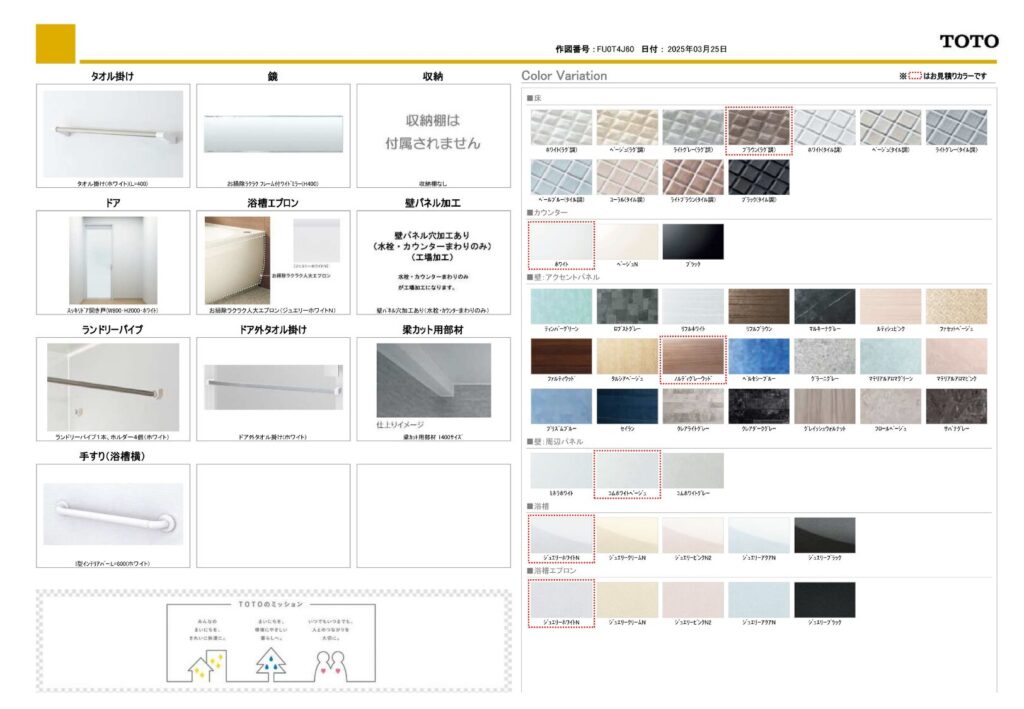
Task: Open the 梁カット用部材 finish image
Action: [x=433, y=382]
